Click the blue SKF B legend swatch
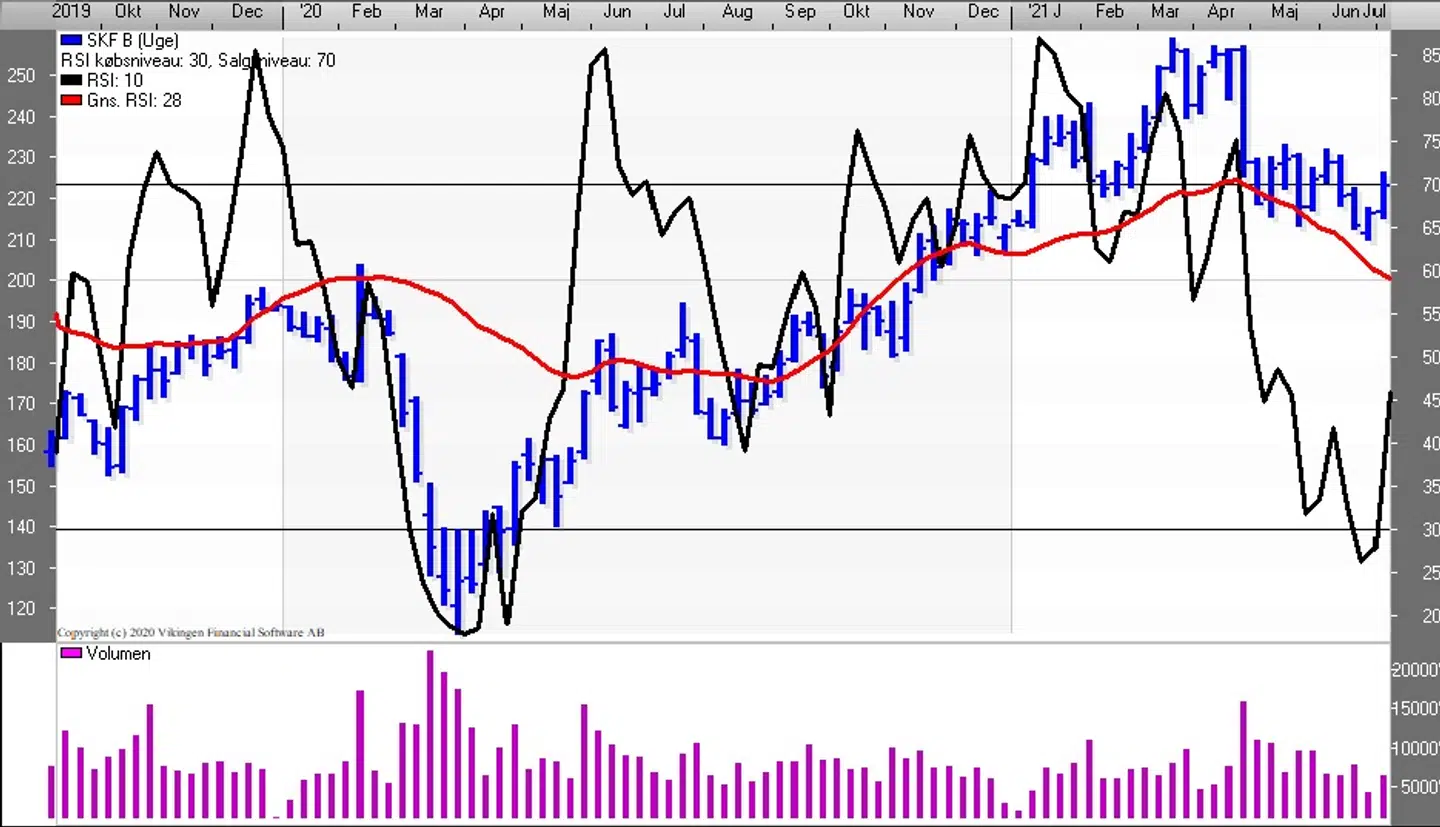 coord(70,42)
